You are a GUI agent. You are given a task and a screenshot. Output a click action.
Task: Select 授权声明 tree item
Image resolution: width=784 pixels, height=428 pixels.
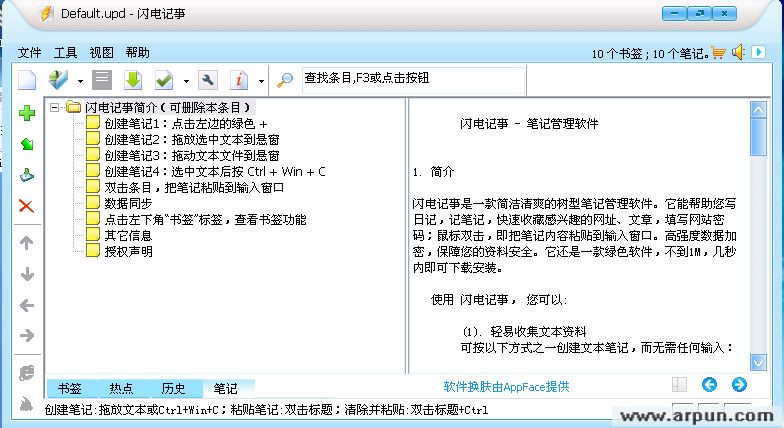tap(128, 252)
